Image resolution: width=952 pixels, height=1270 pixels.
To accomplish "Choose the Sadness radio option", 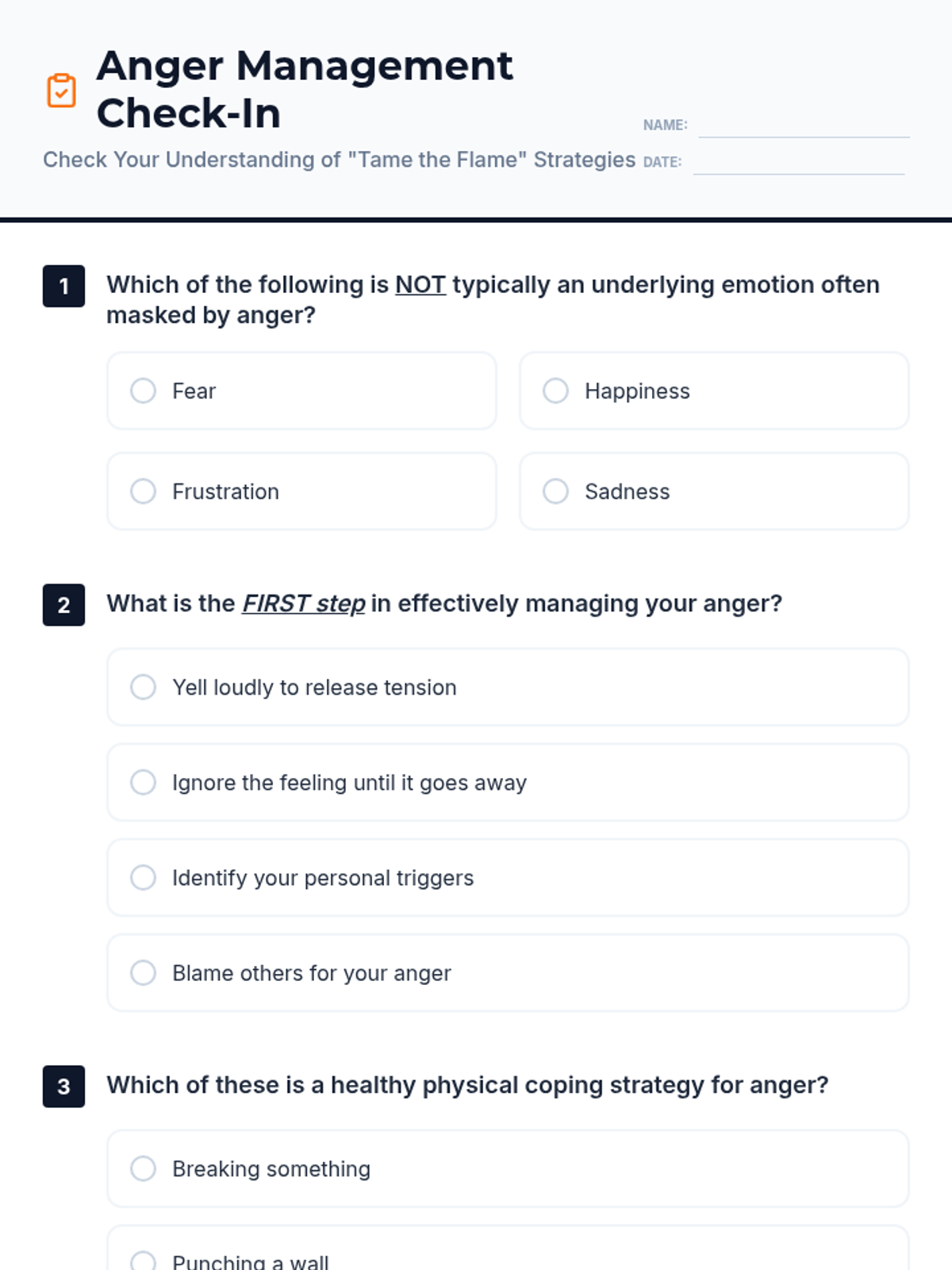I will 556,491.
